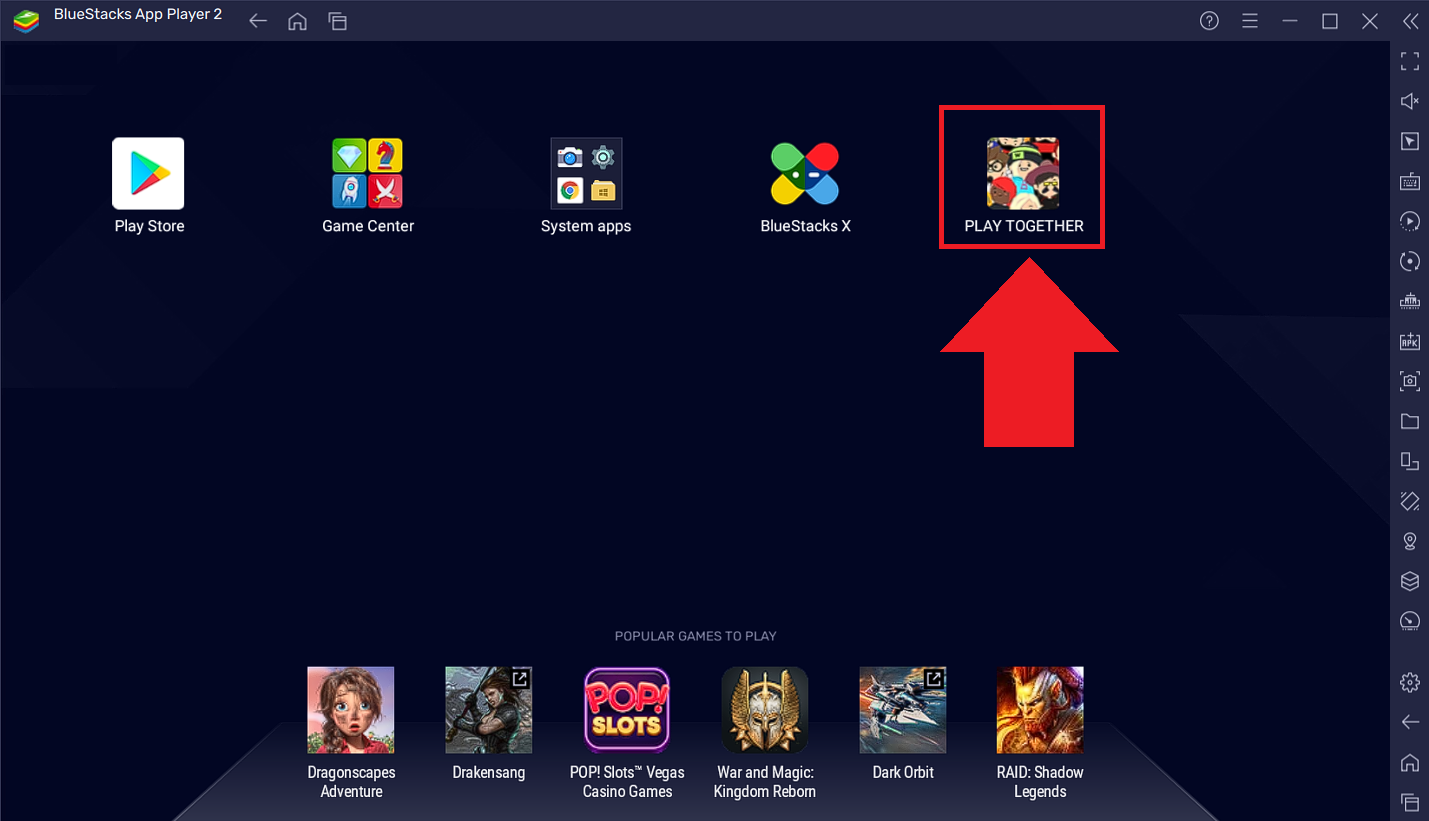This screenshot has width=1429, height=821.
Task: Open memory trim icon in sidebar
Action: tap(1410, 301)
